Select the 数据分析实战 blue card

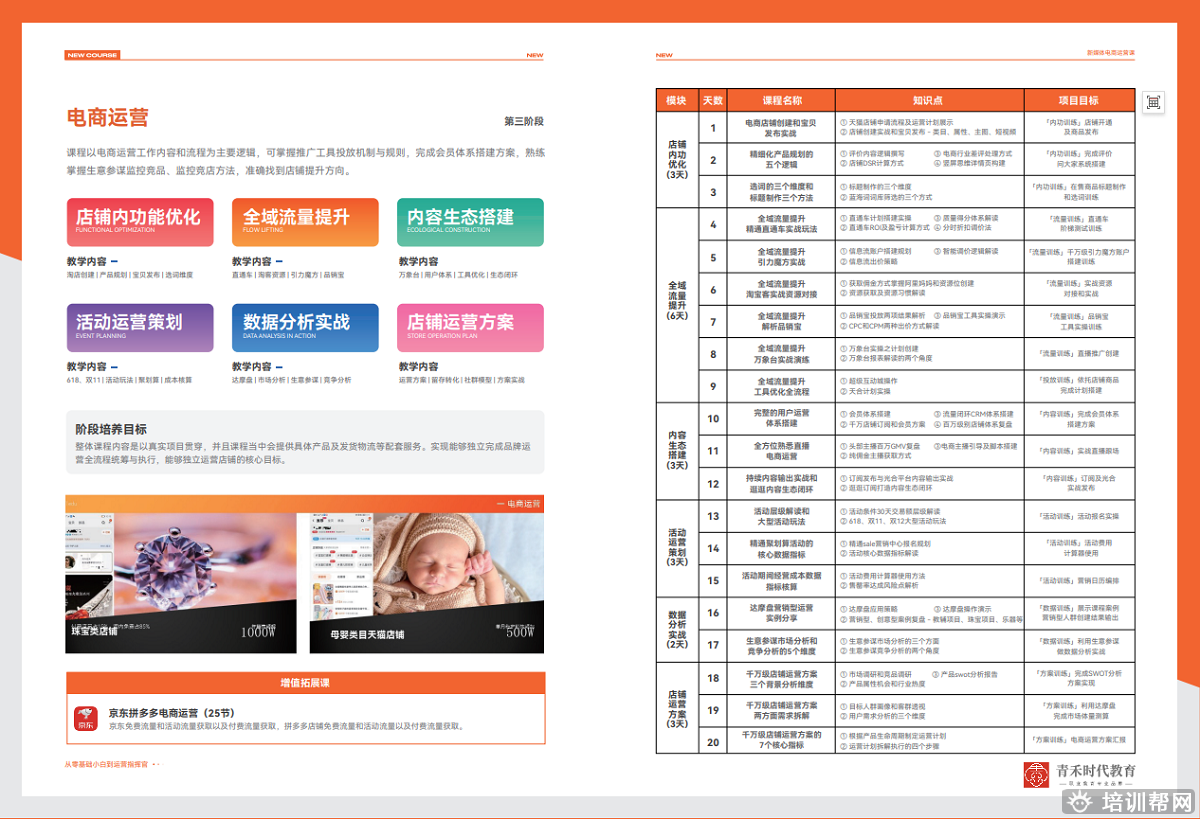(x=305, y=327)
